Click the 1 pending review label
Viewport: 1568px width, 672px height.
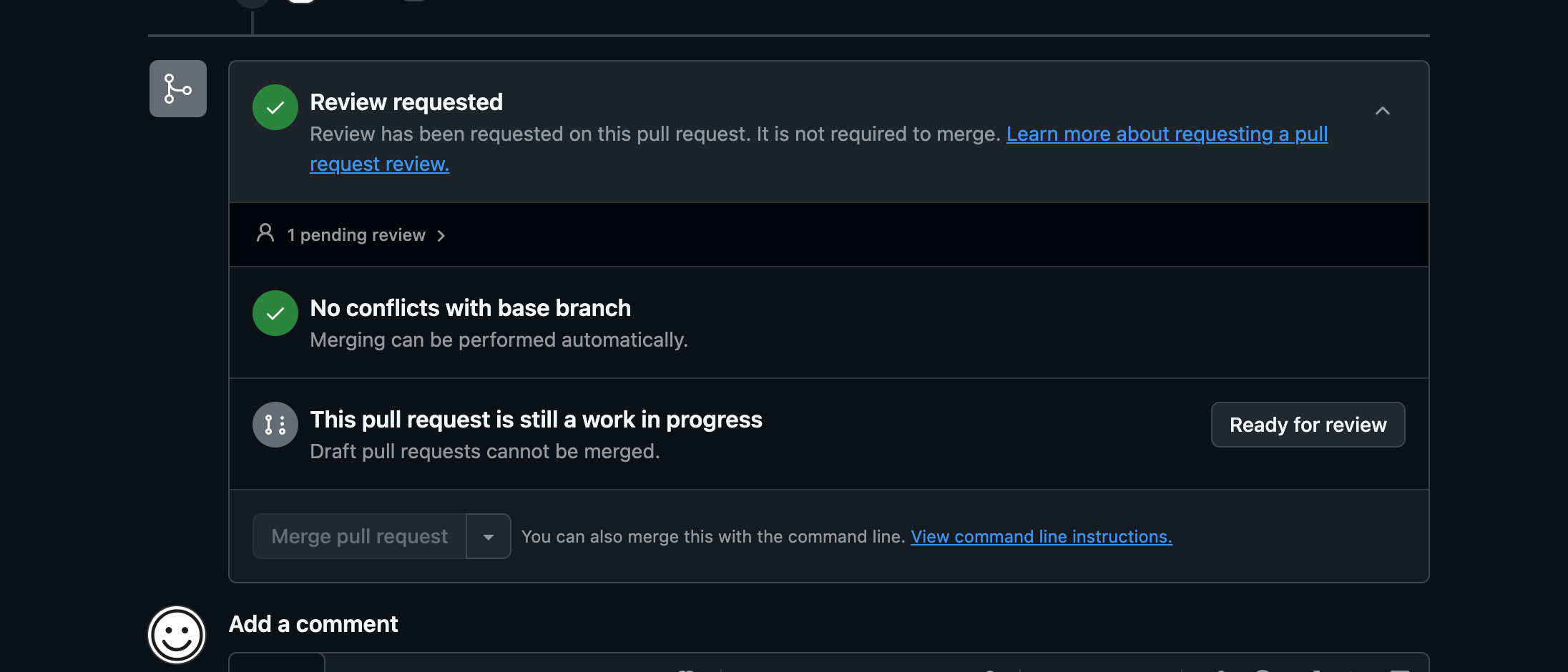click(x=356, y=235)
